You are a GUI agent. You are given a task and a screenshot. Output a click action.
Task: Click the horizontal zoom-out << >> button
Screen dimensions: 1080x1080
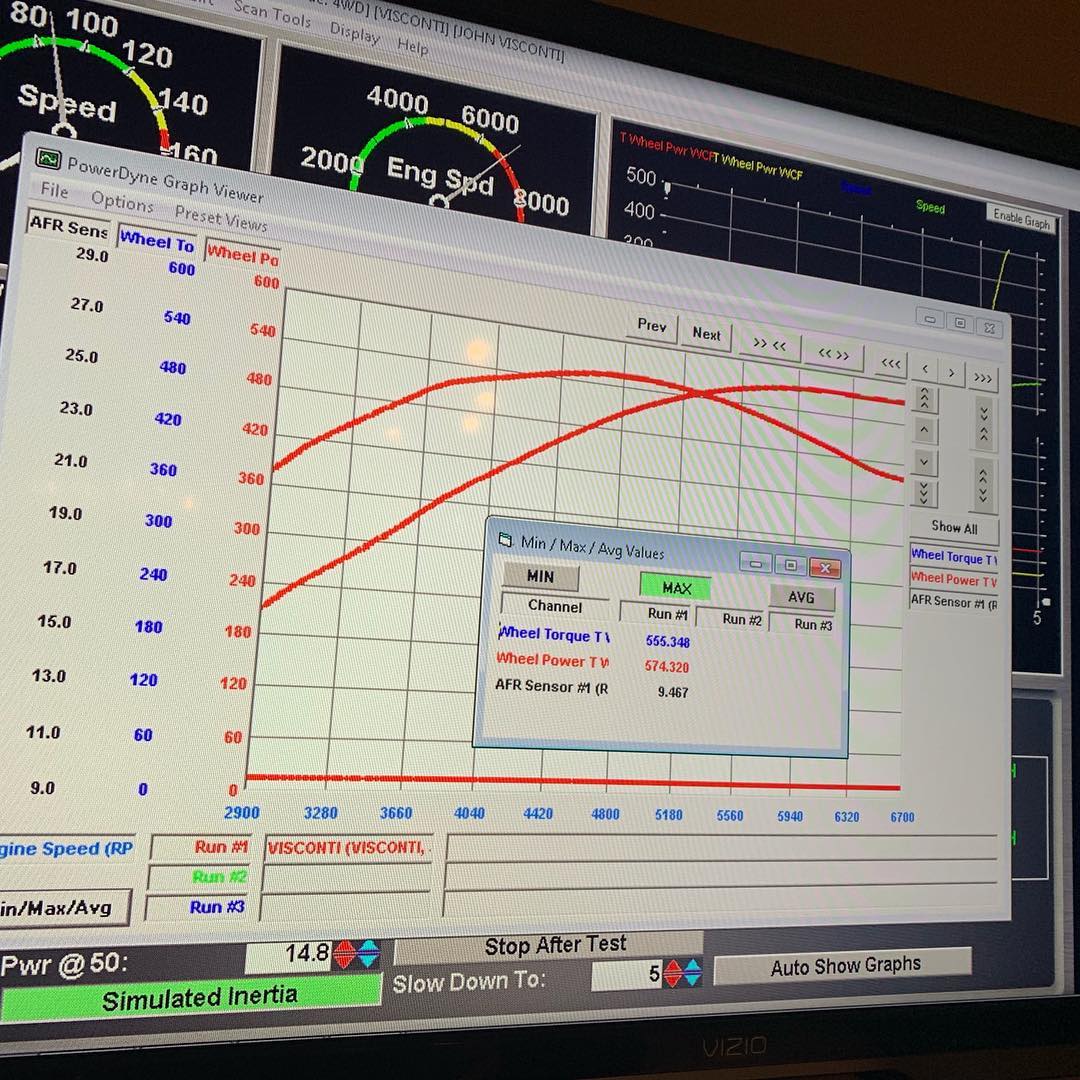[833, 354]
